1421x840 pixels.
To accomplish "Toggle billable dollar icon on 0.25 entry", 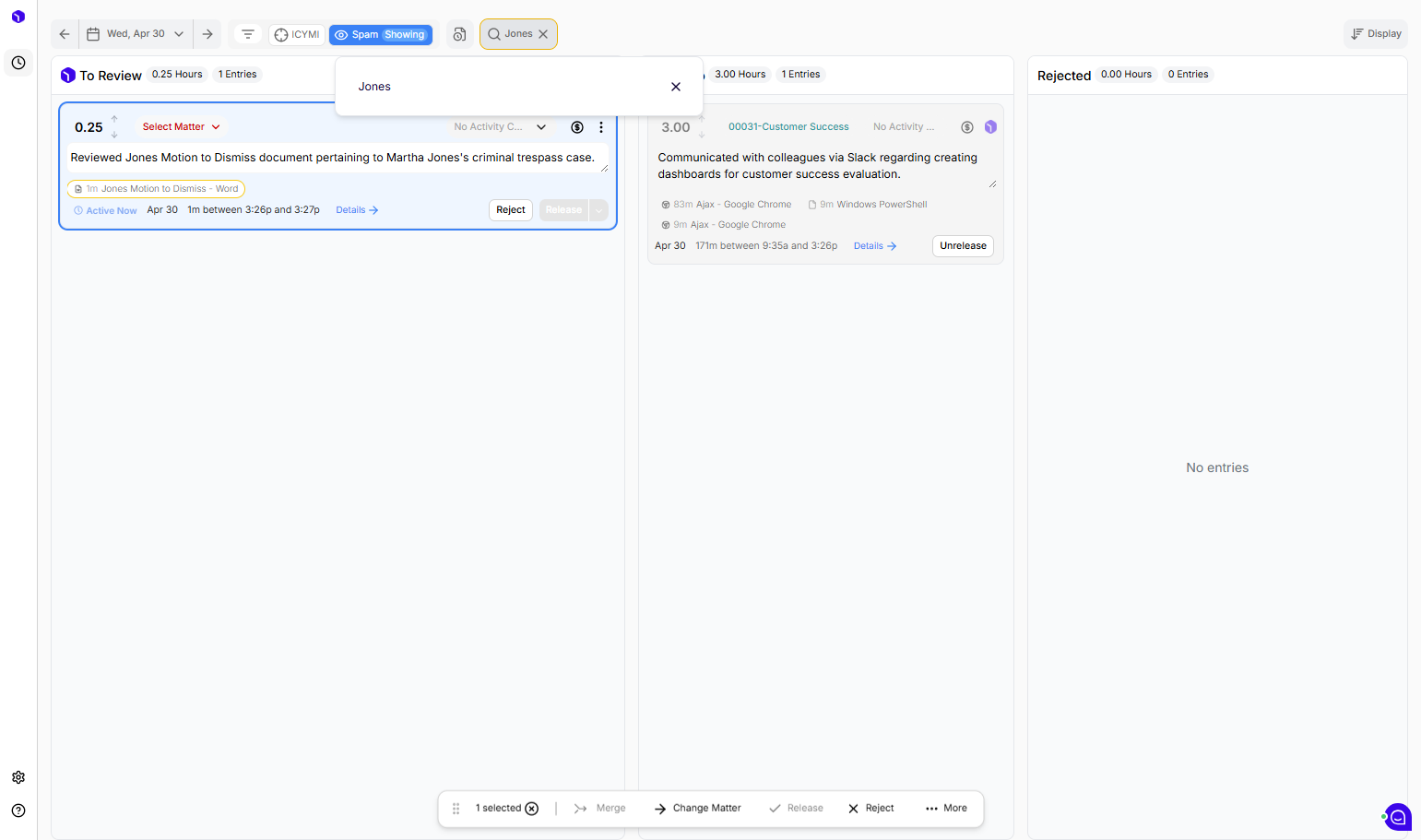I will point(577,127).
